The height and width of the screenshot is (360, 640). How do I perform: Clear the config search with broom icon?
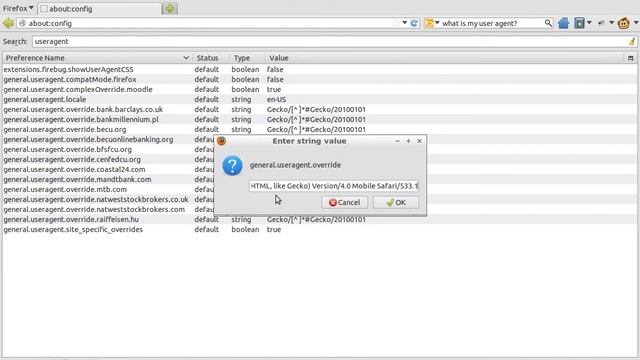[632, 41]
